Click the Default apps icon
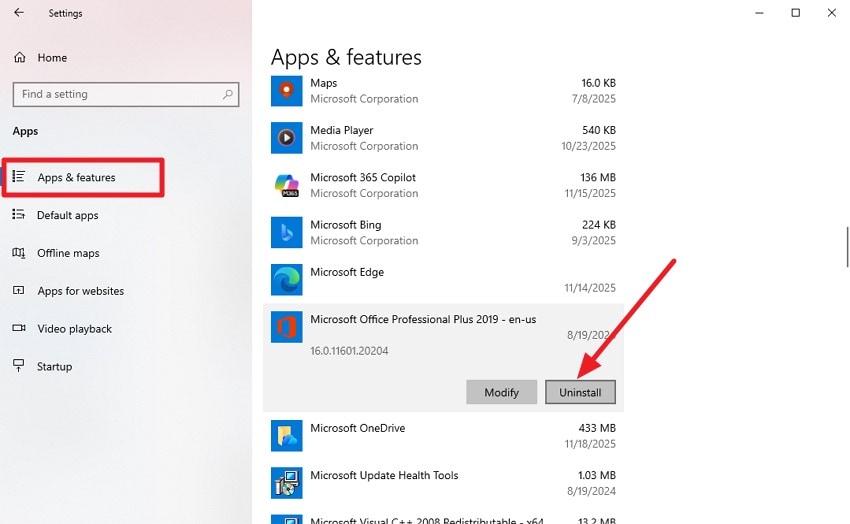The image size is (850, 524). pyautogui.click(x=19, y=215)
